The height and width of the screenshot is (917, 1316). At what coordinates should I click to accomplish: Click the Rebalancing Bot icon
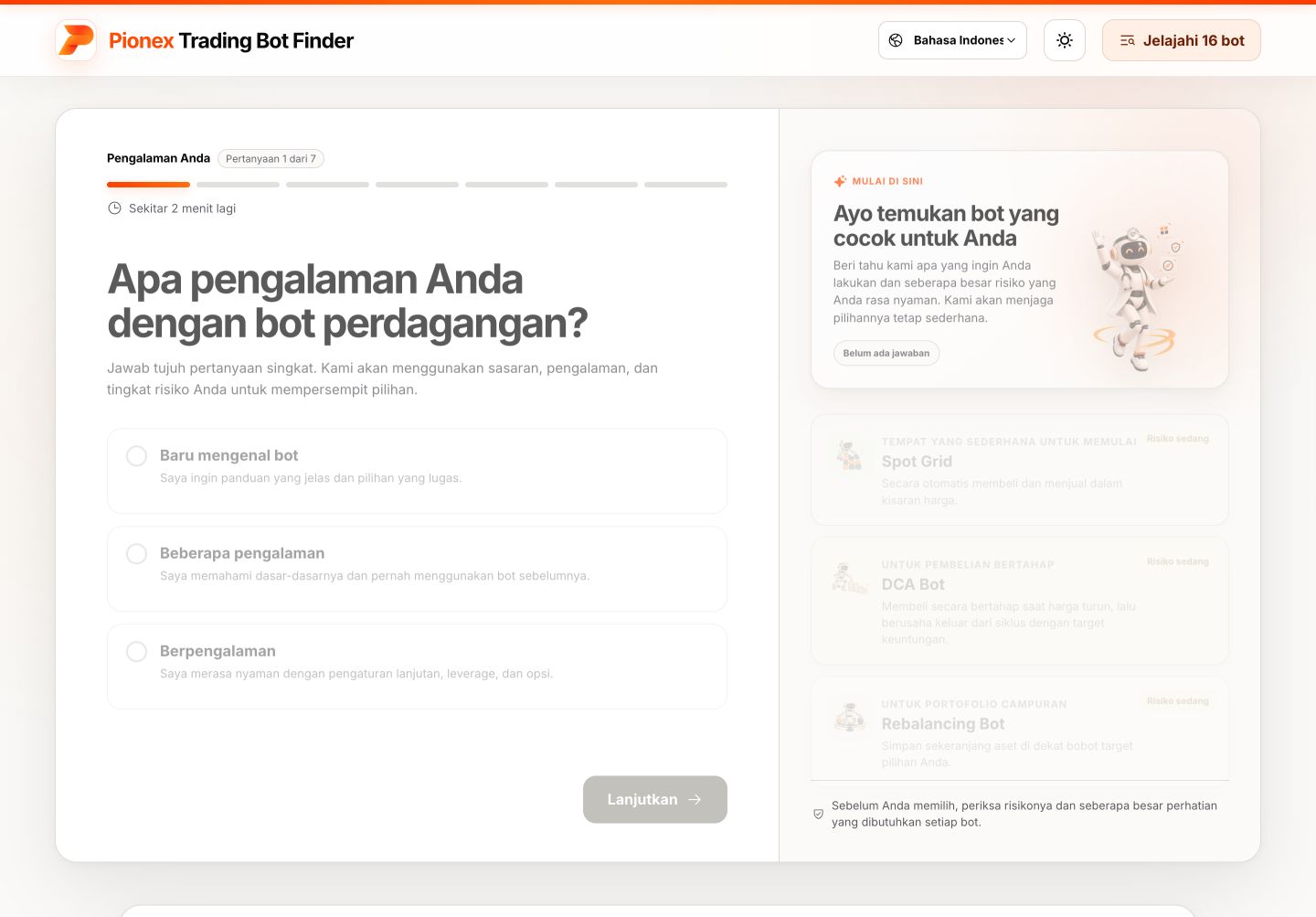coord(850,717)
